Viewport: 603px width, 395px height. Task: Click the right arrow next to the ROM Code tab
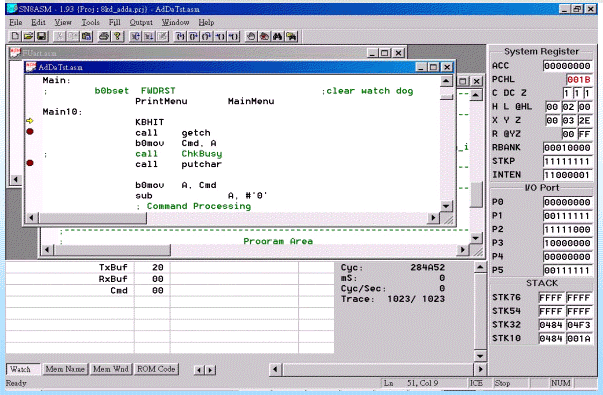click(210, 370)
